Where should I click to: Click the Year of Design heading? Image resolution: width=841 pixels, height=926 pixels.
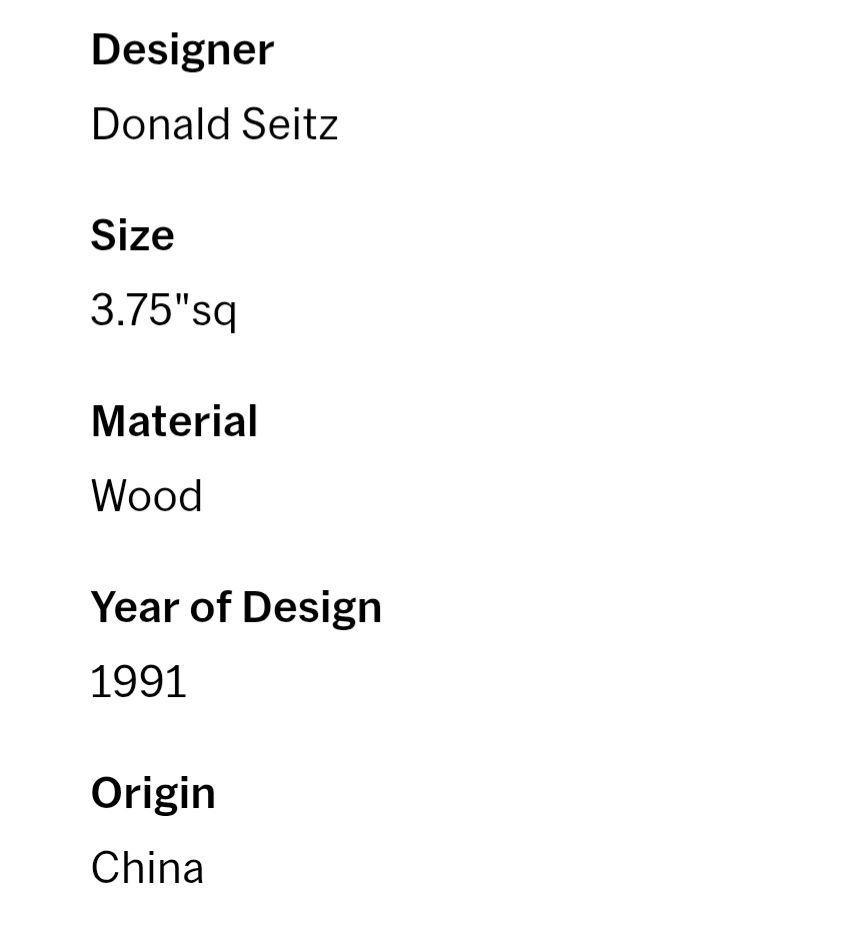tap(236, 608)
